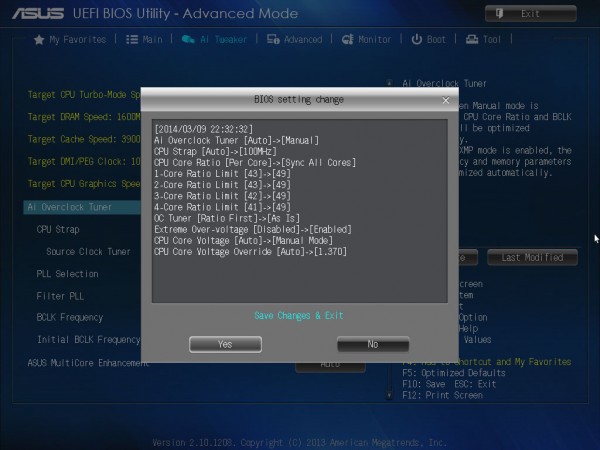
Task: Click the Target CPU Turbo-Mode line
Action: [x=84, y=95]
